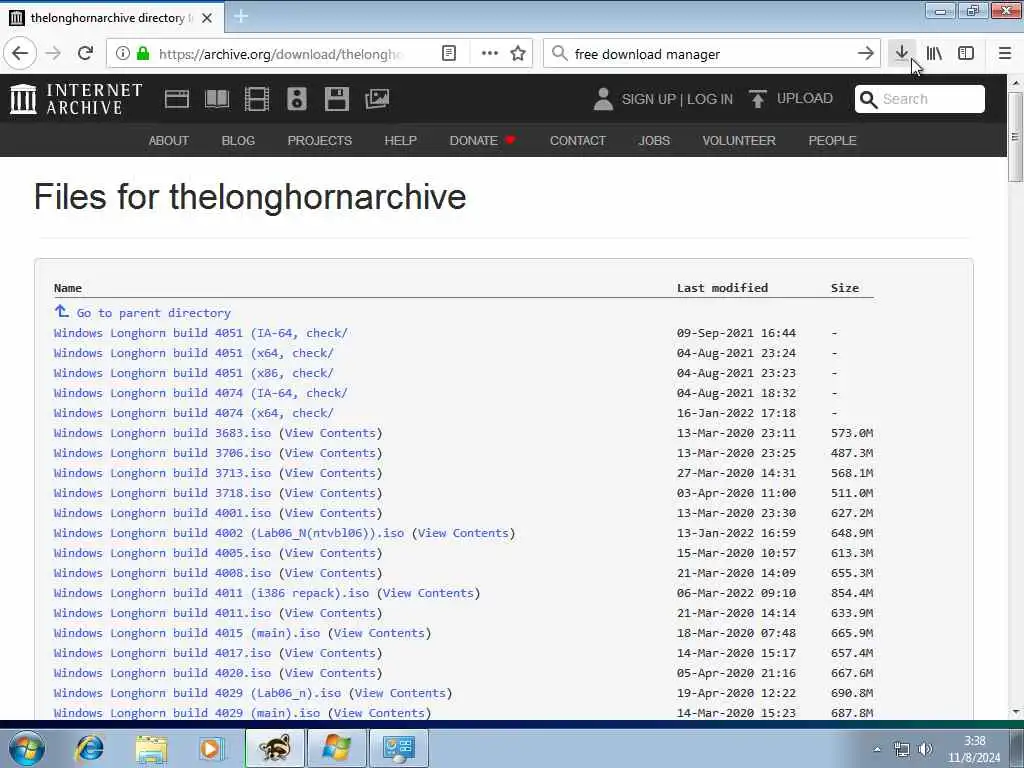Viewport: 1024px width, 768px height.
Task: Reload the current page
Action: coord(85,54)
